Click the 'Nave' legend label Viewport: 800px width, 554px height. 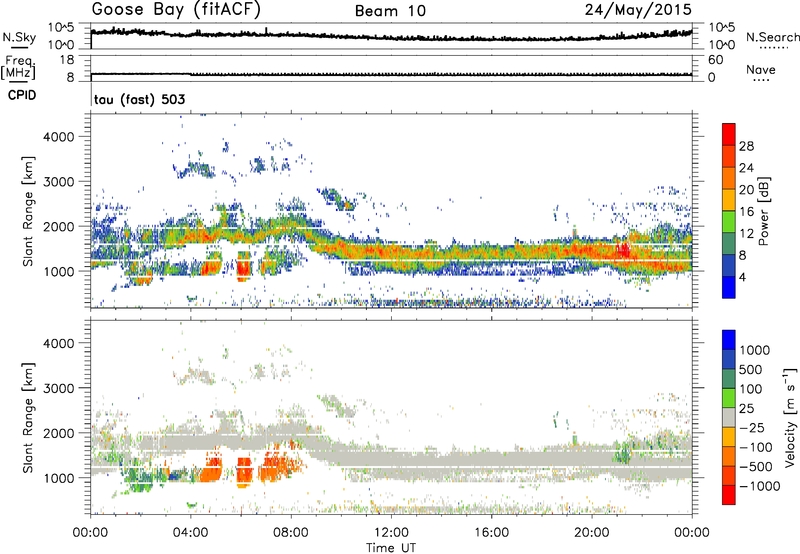tap(761, 69)
